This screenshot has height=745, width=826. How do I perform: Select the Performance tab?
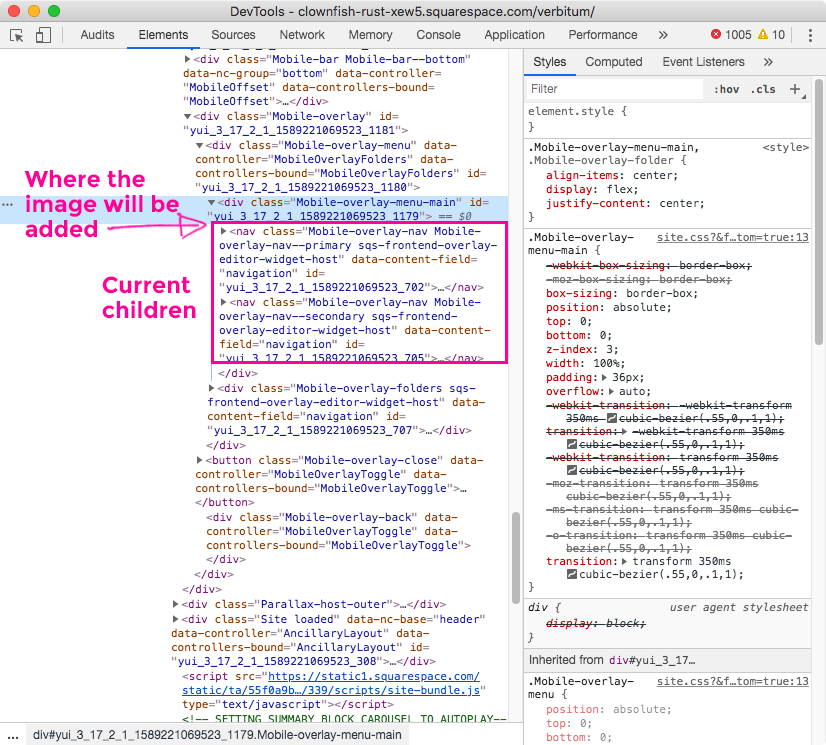tap(603, 35)
